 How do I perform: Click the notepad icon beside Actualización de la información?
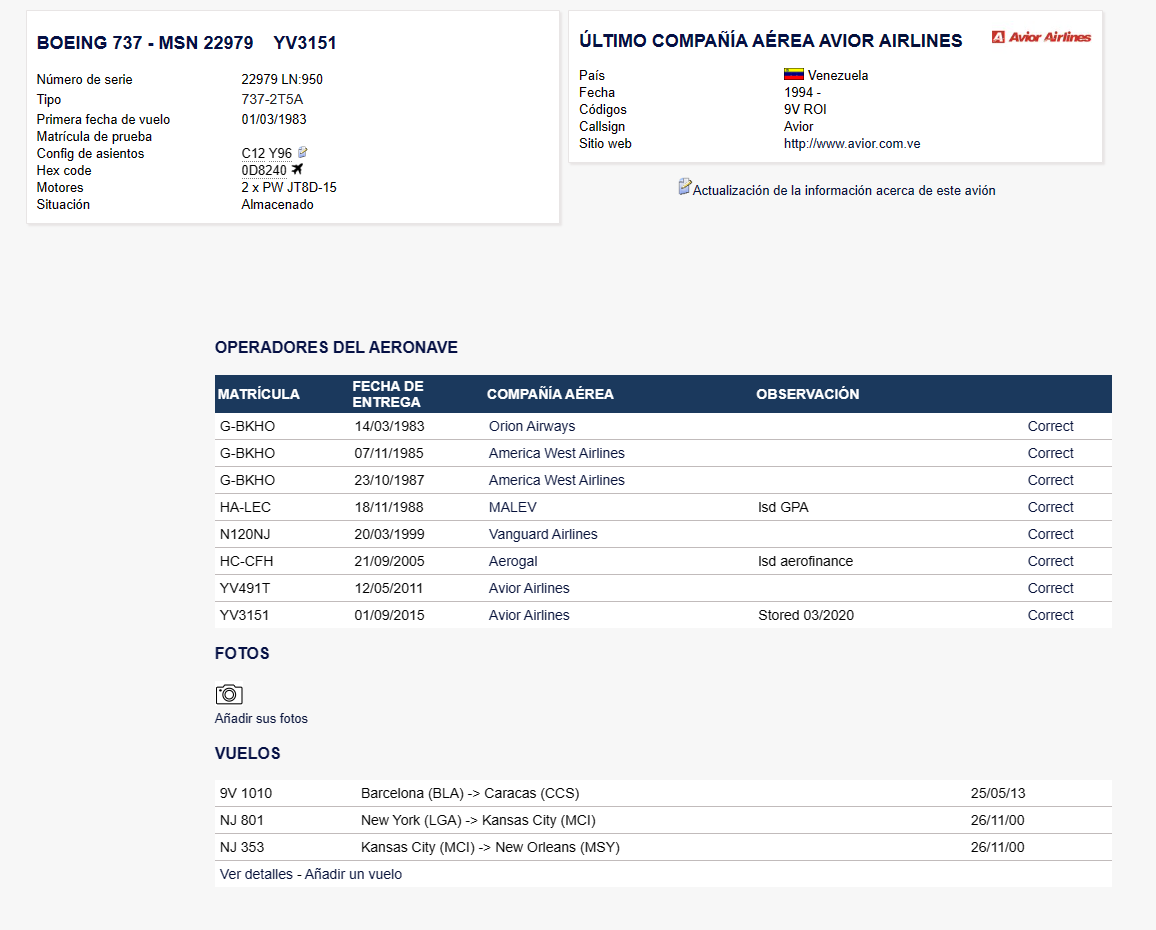[x=685, y=187]
